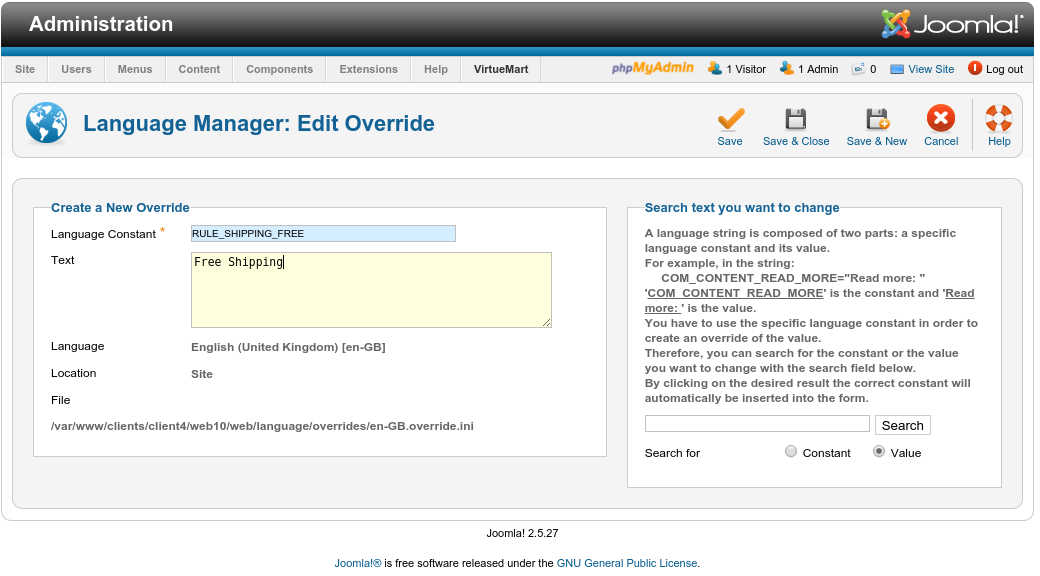
Task: Click the Save checkmark icon
Action: pos(730,120)
